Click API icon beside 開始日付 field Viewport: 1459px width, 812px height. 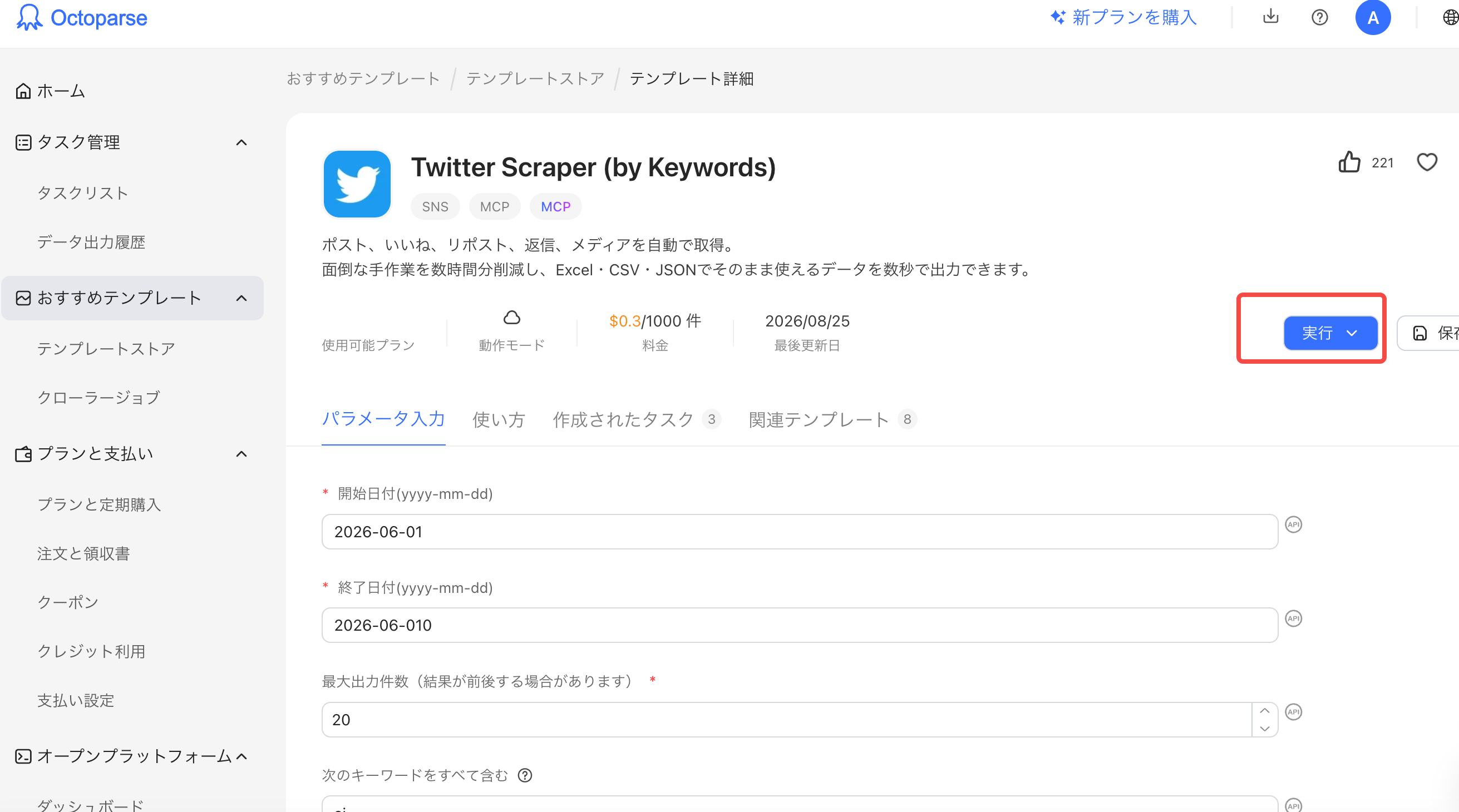[x=1293, y=524]
